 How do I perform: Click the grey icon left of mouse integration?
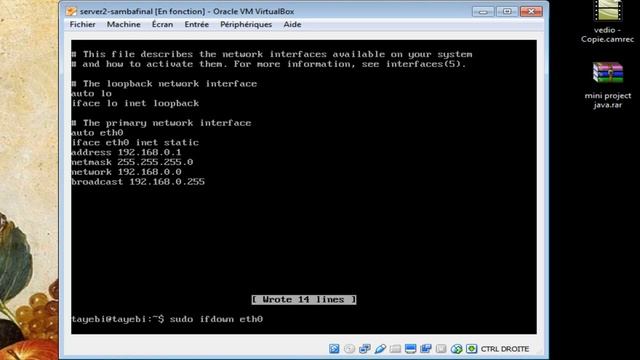tap(441, 349)
